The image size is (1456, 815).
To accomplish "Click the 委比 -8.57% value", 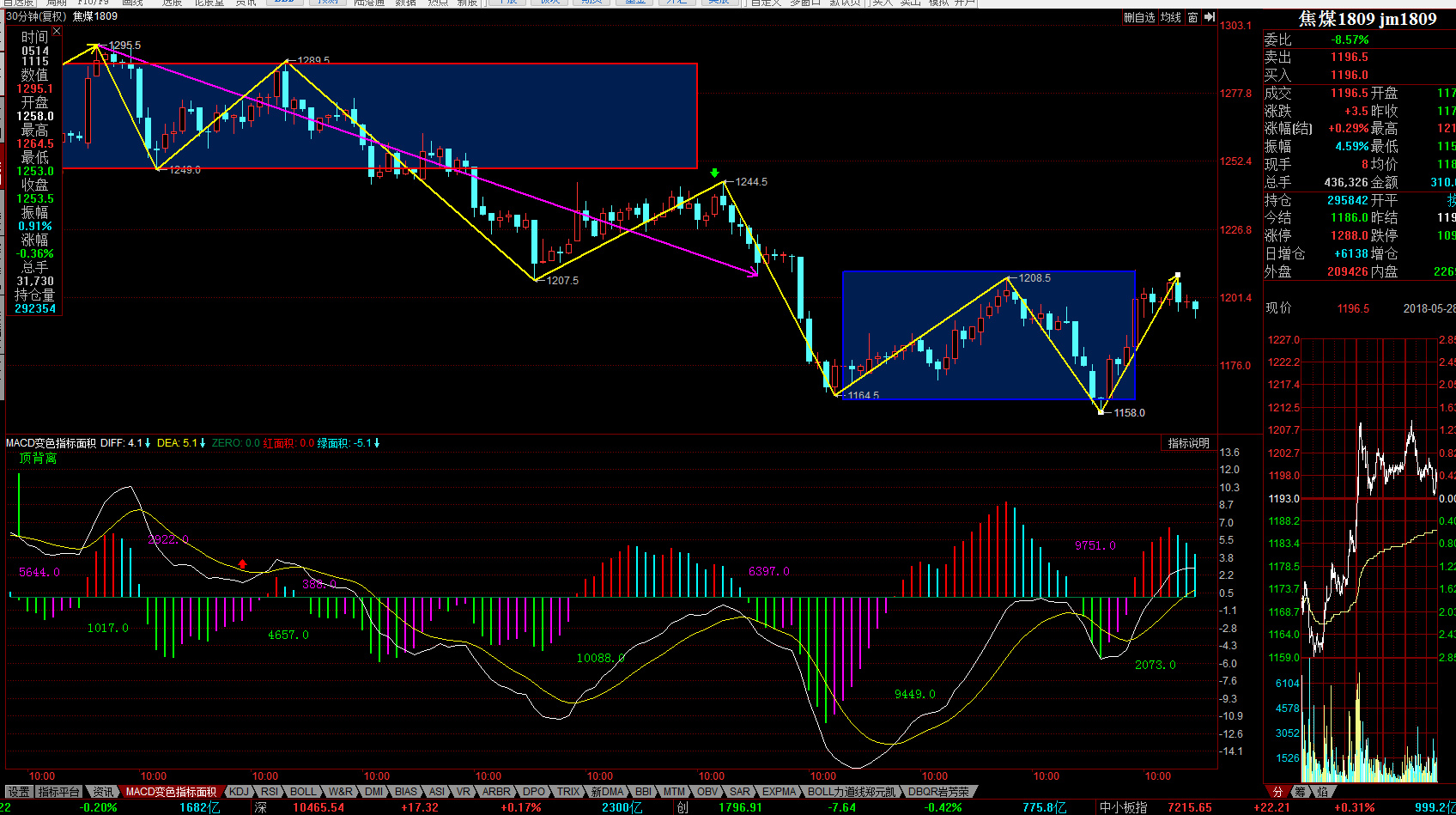I will point(1350,40).
